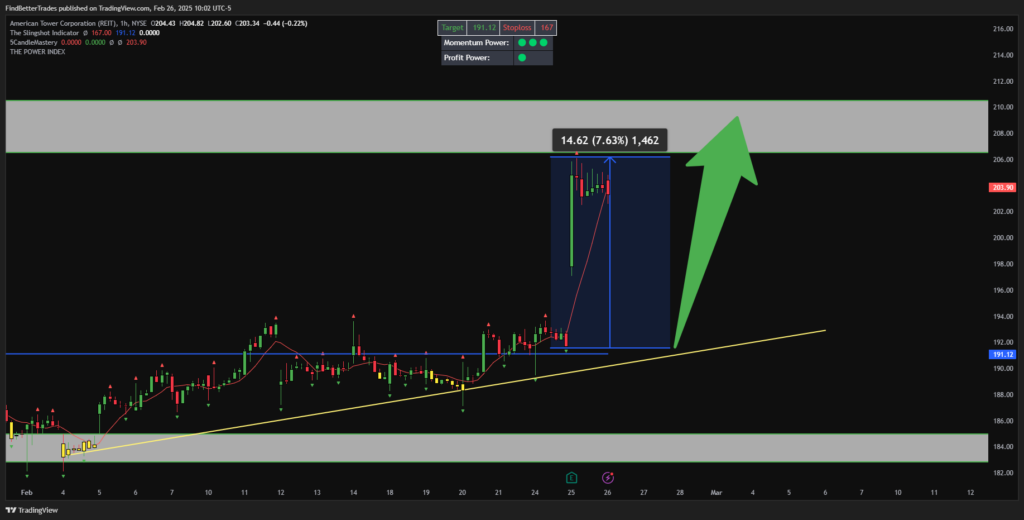
Task: Click the Stoploss cell in the table
Action: tap(517, 28)
